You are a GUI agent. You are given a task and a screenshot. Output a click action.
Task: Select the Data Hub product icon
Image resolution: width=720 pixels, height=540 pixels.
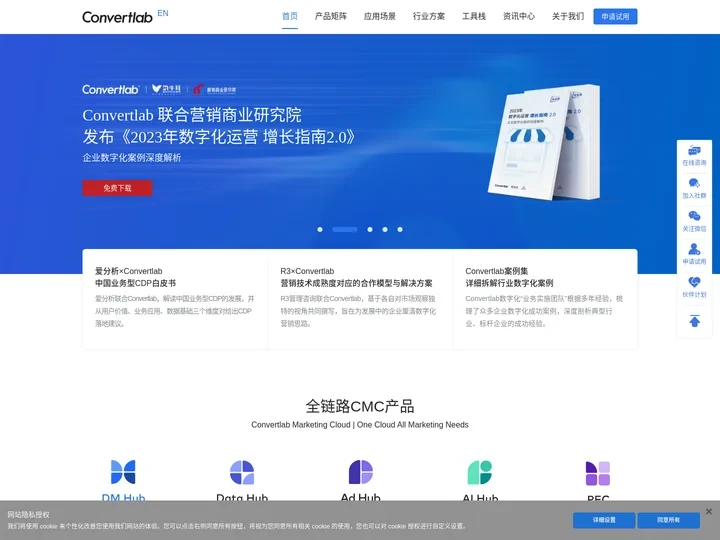click(x=242, y=472)
